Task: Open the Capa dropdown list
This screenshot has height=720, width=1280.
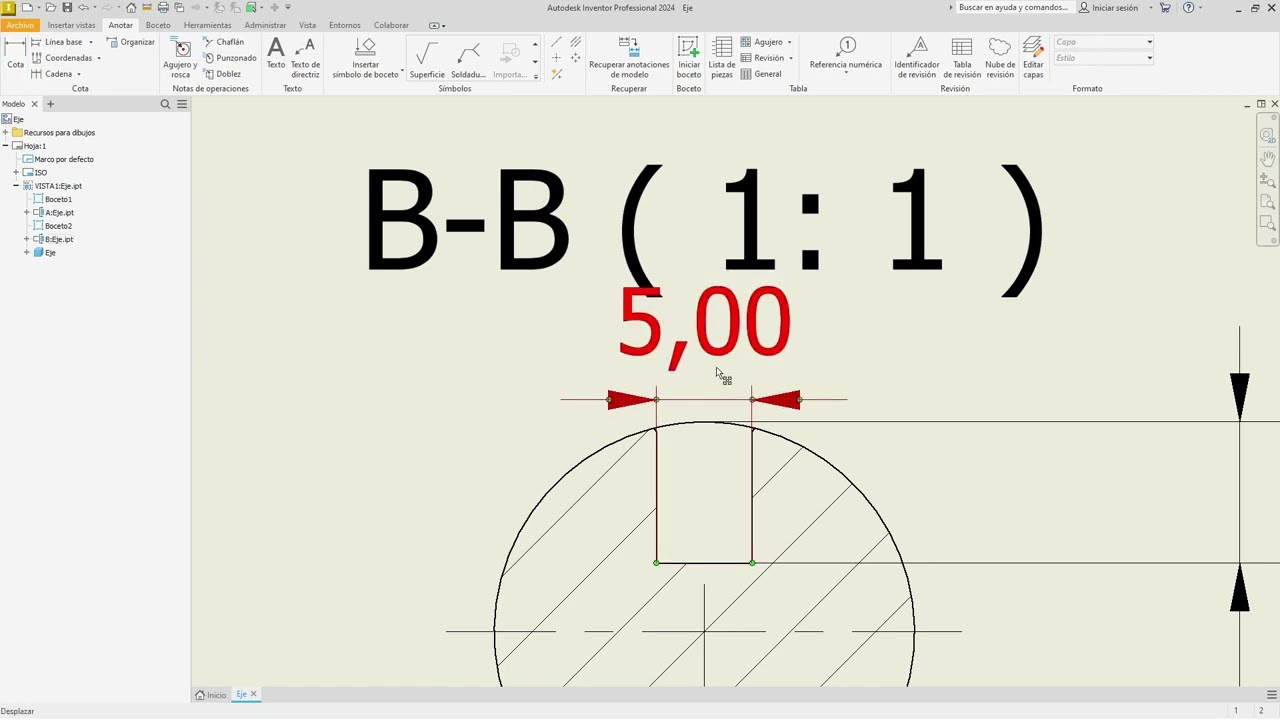Action: pyautogui.click(x=1104, y=42)
